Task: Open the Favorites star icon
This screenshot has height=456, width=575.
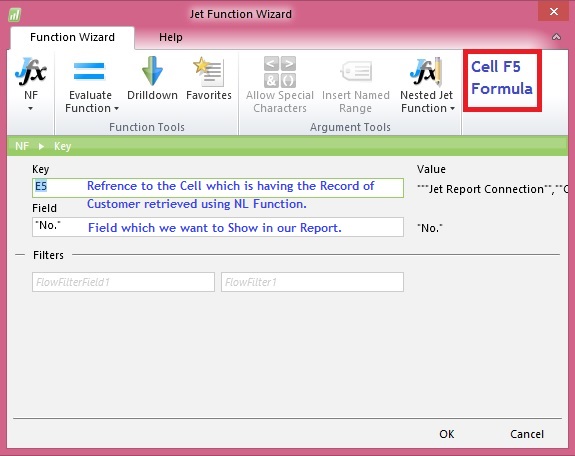Action: tap(208, 71)
